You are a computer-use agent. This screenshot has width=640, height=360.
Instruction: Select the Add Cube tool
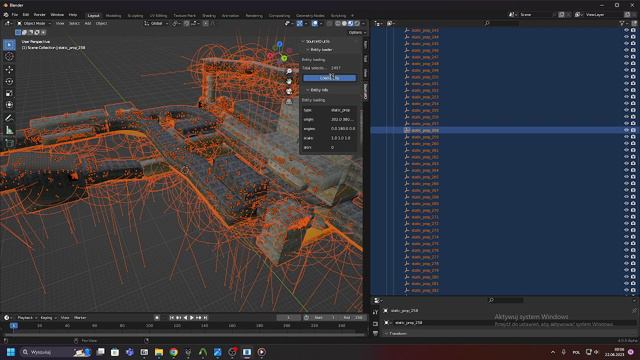(9, 143)
